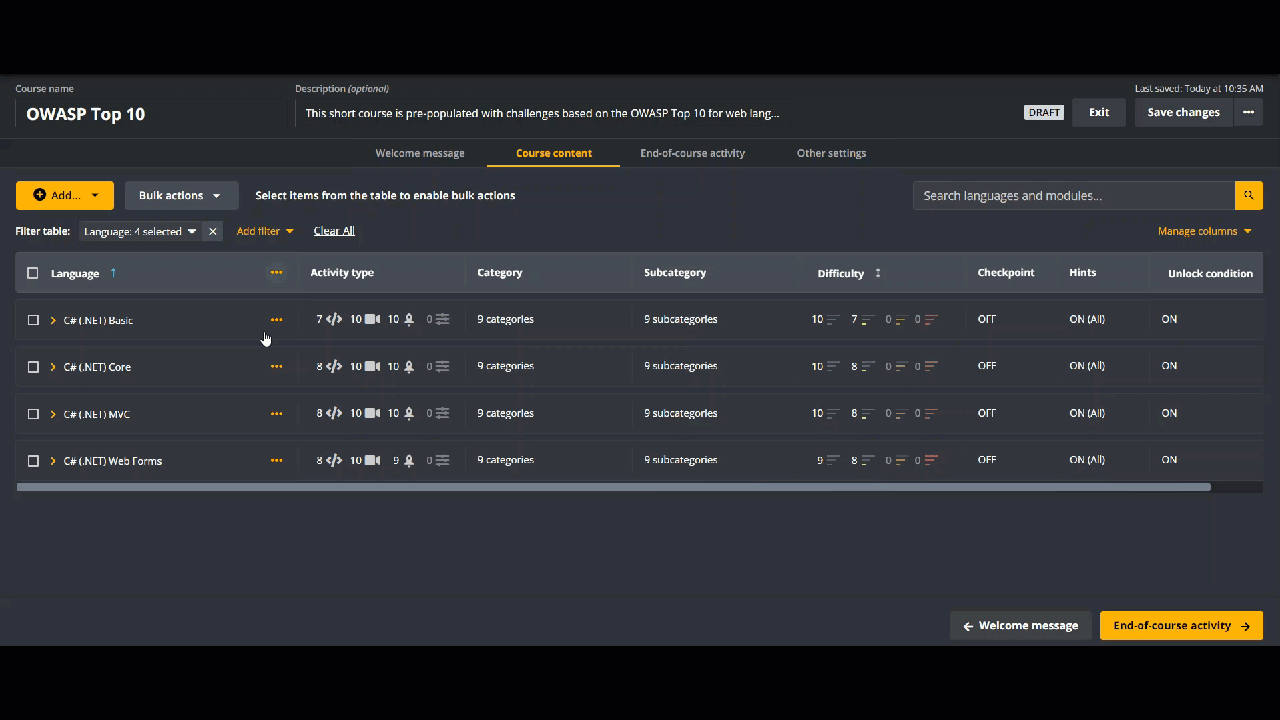The height and width of the screenshot is (720, 1280).
Task: Click the video icon in C# (.NET) Web Forms row
Action: 372,461
